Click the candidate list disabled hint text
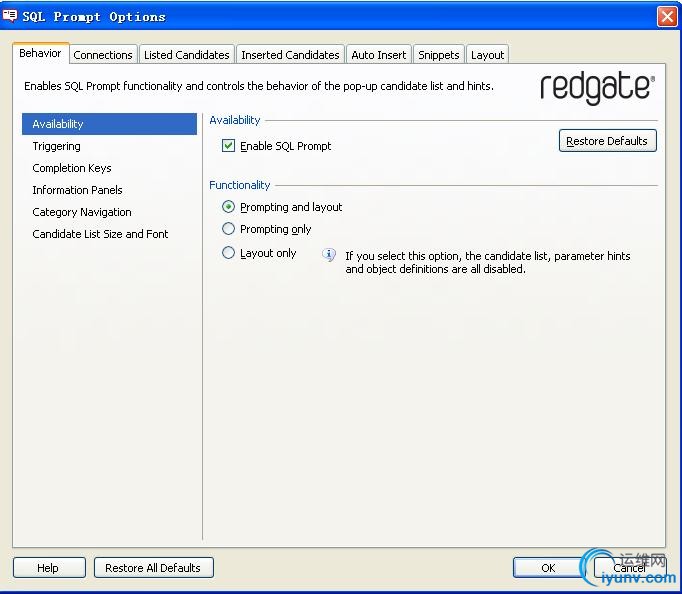The image size is (682, 594). coord(488,262)
